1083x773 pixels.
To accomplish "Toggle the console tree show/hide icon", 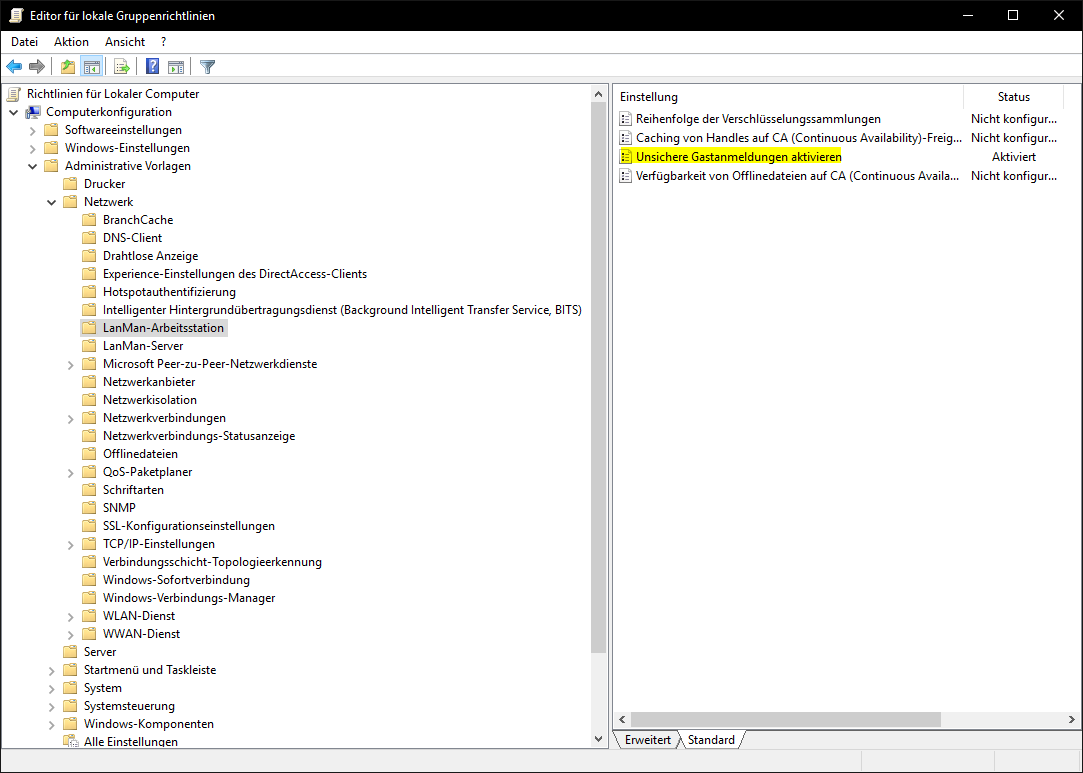I will point(91,67).
